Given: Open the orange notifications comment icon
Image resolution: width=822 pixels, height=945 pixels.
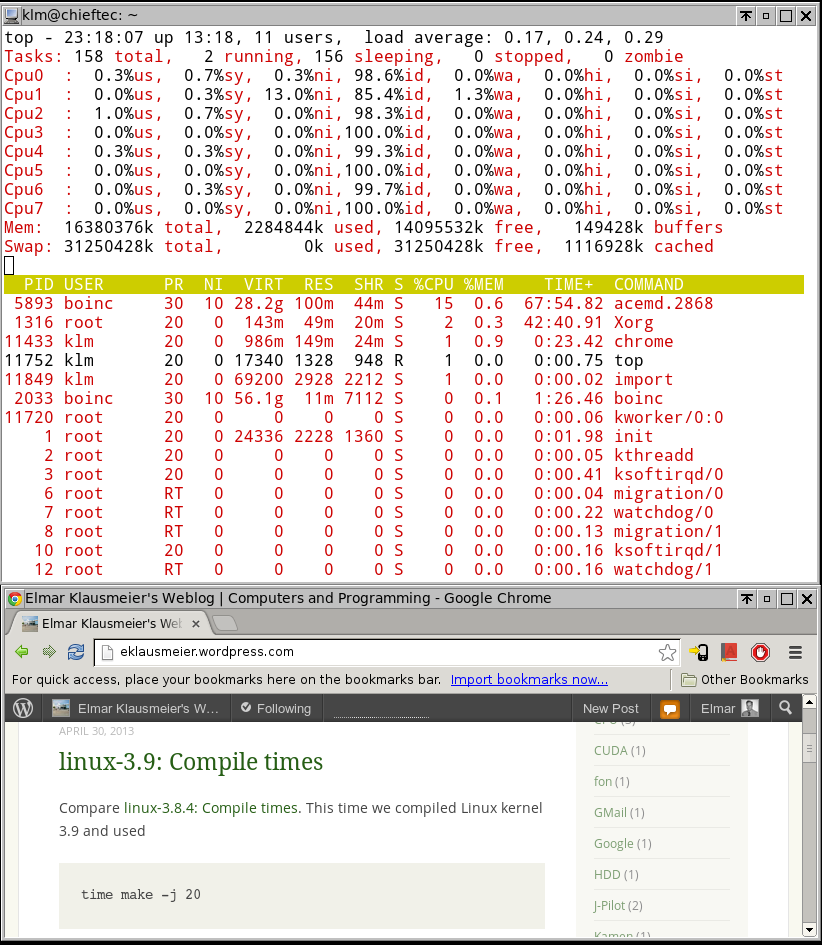Looking at the screenshot, I should pyautogui.click(x=670, y=709).
